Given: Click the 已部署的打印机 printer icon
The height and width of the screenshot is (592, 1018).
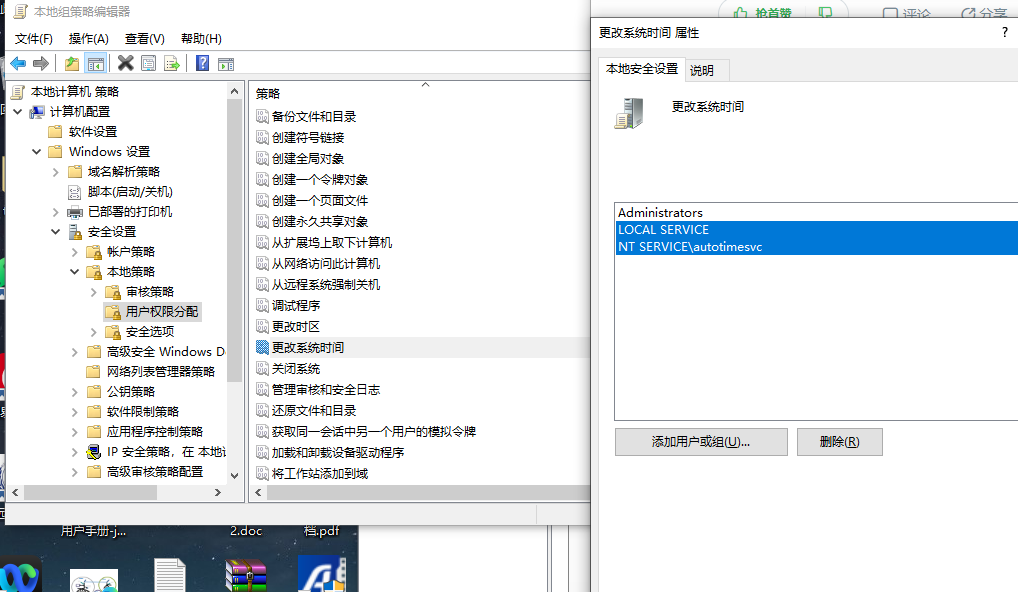Looking at the screenshot, I should click(x=75, y=212).
